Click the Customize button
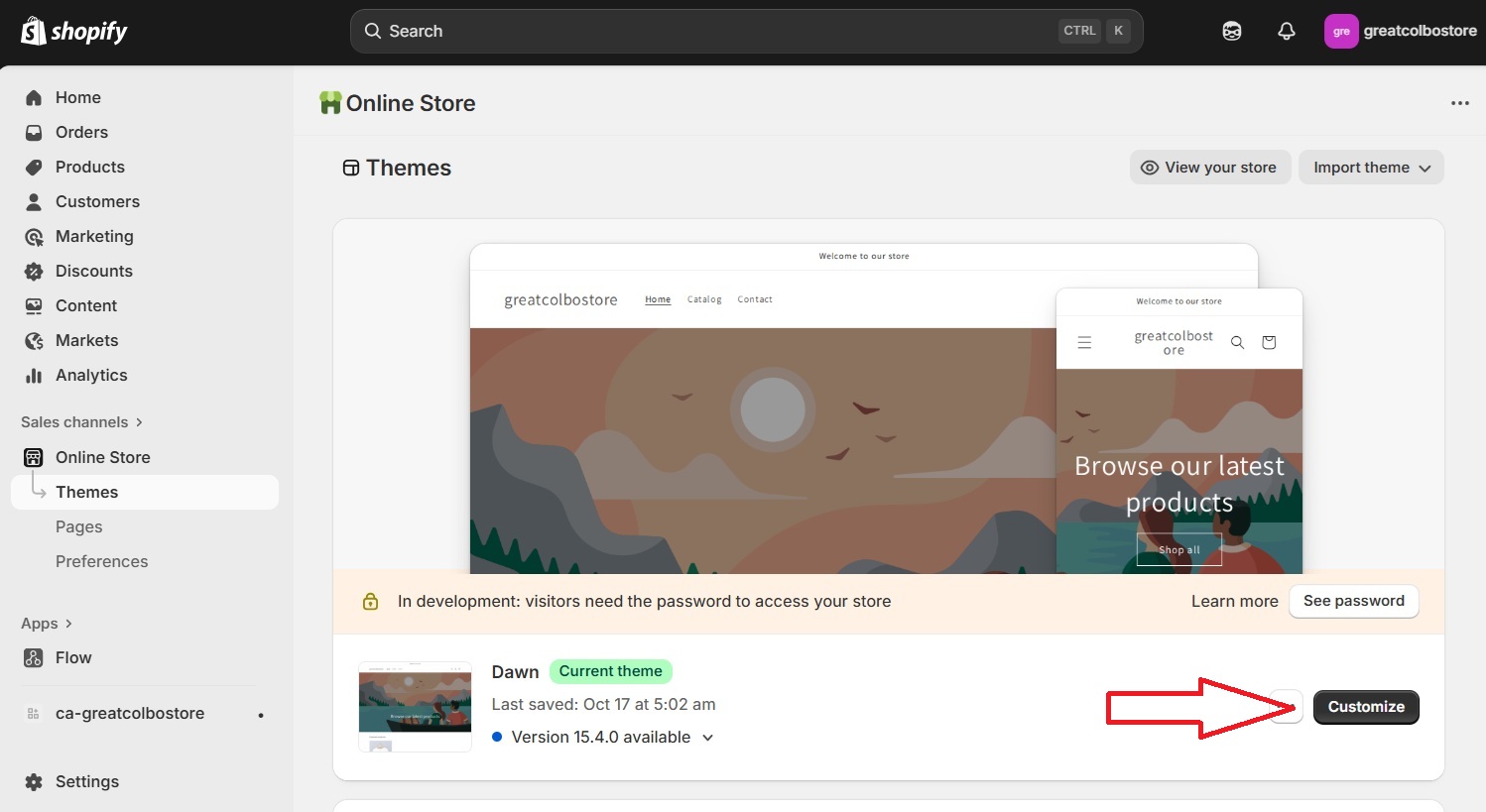Viewport: 1486px width, 812px height. (1365, 707)
